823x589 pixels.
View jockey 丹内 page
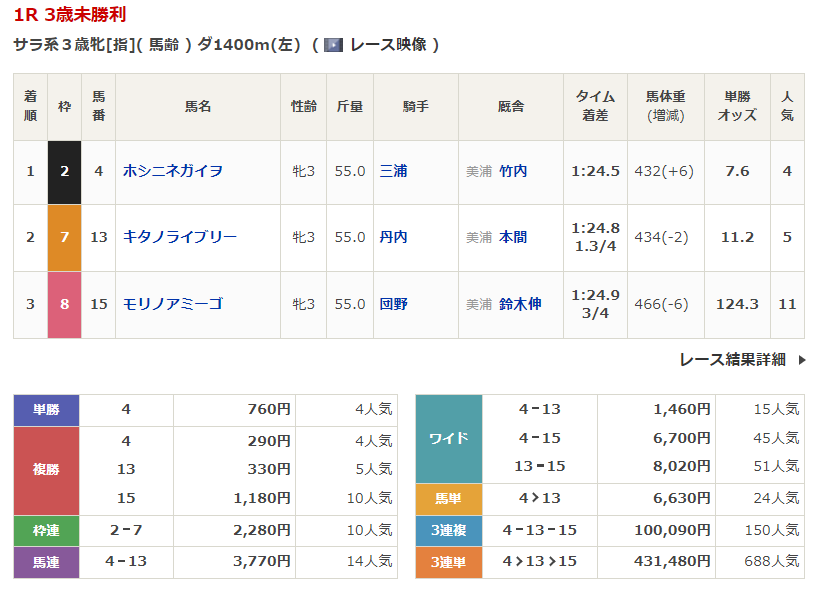click(393, 237)
